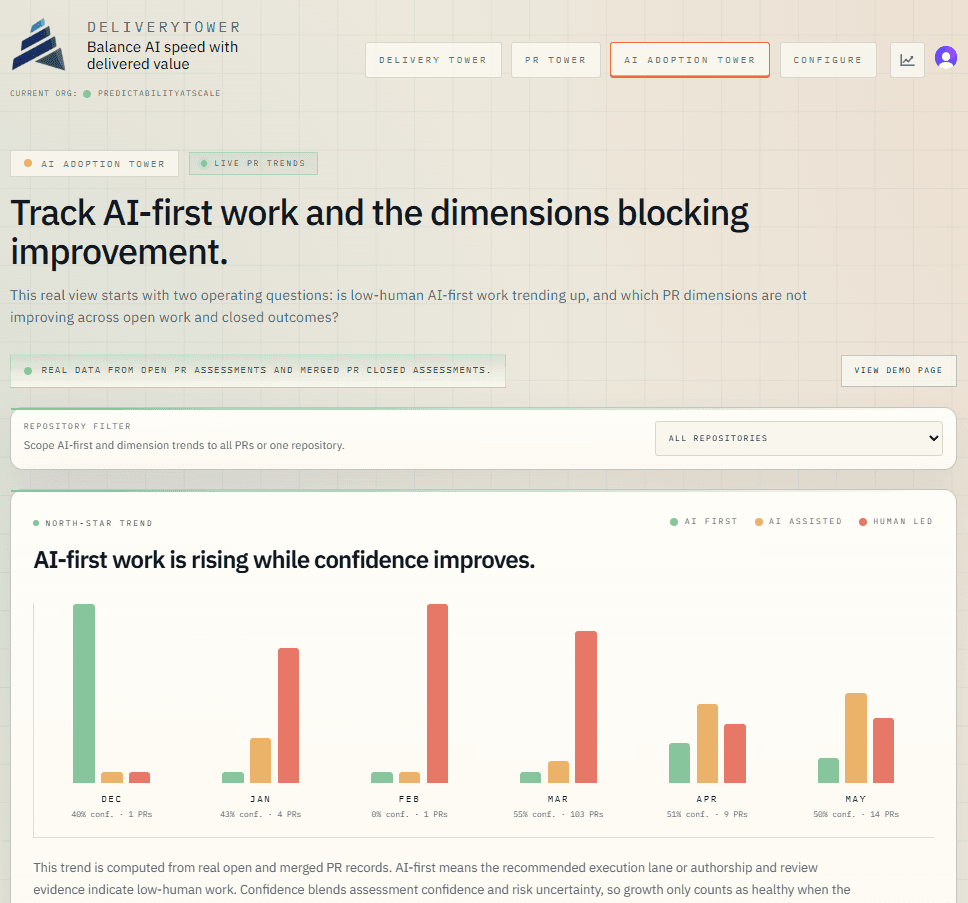Click the 'AI-first work is rising' heading

pos(284,560)
